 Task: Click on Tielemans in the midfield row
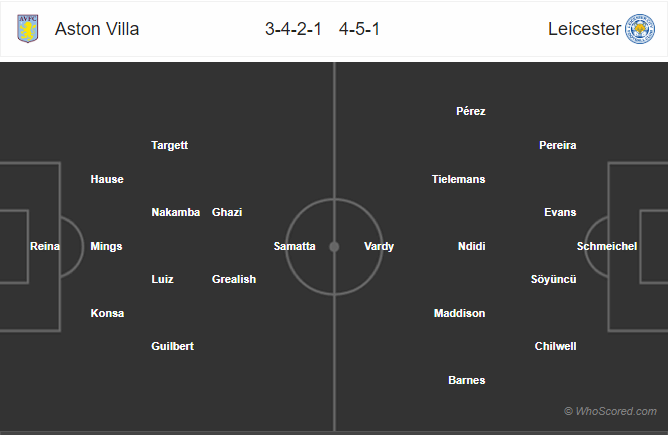coord(458,179)
